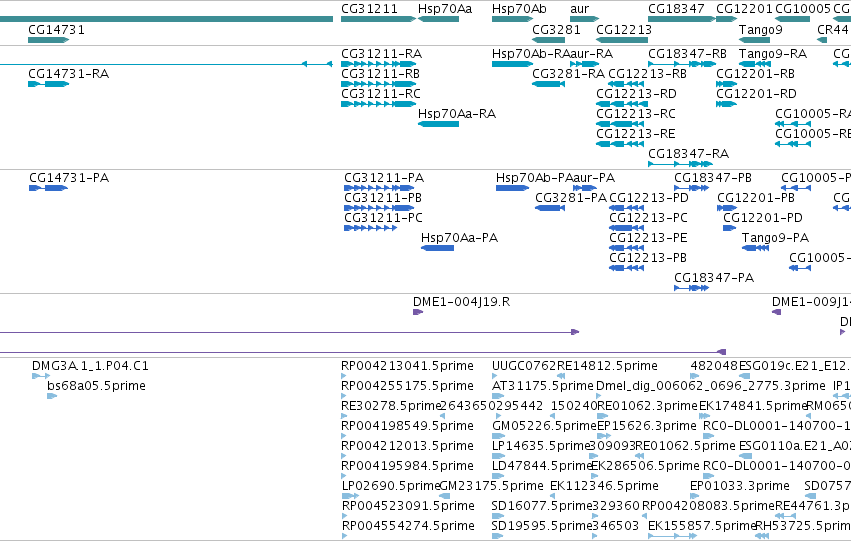Select transcript CG12201-RB
Screen dimensions: 851x541
726,84
